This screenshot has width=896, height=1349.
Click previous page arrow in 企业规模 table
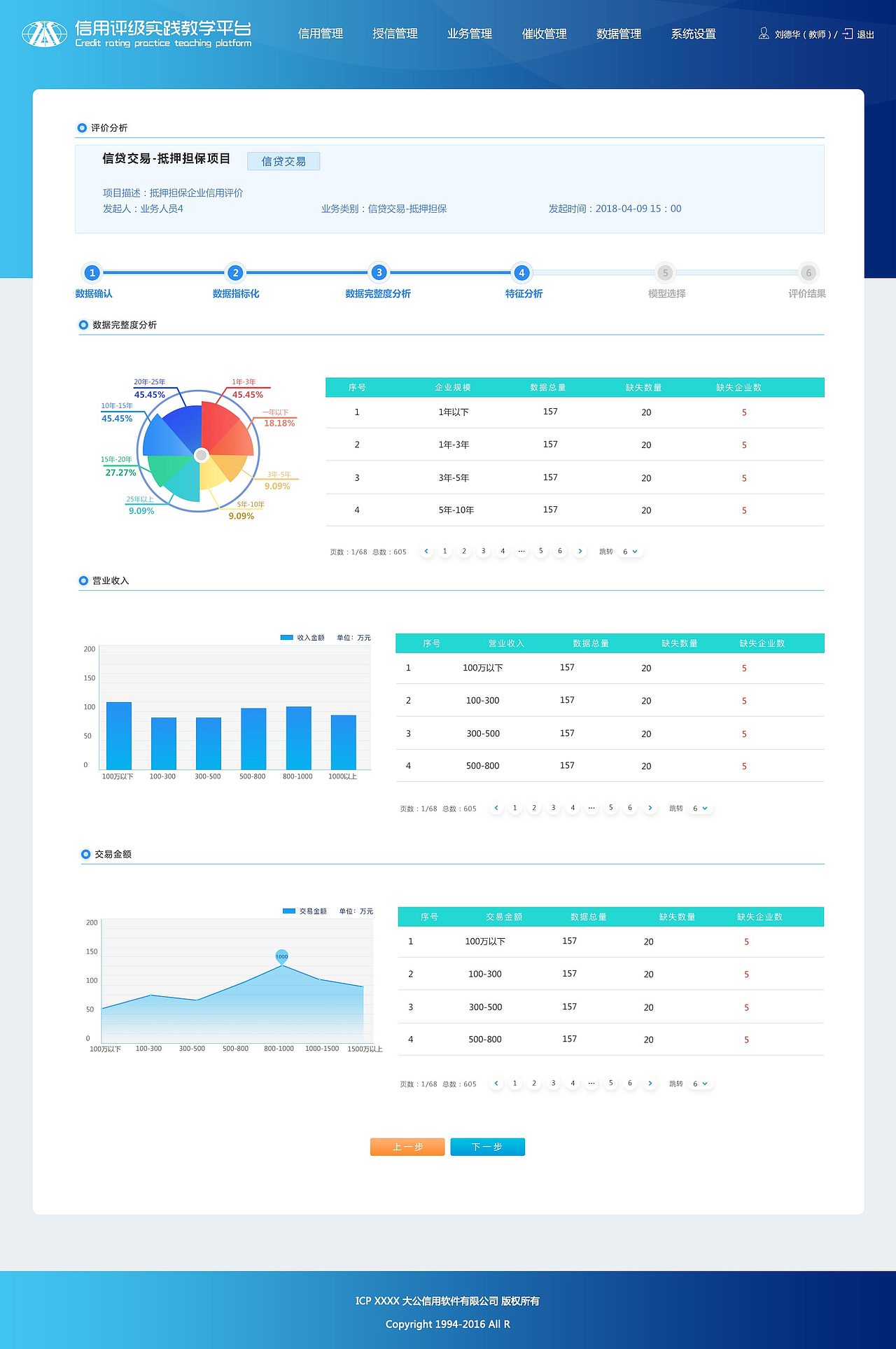click(x=426, y=551)
